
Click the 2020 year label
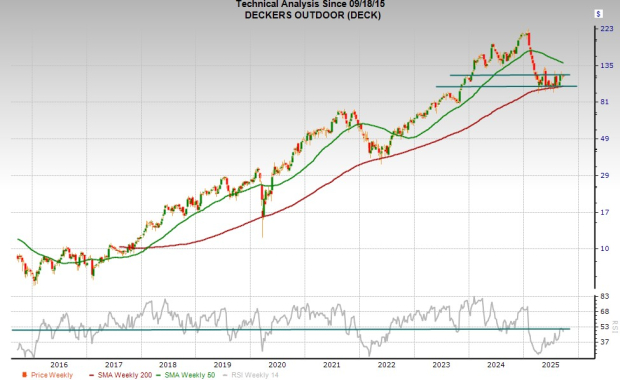[277, 365]
